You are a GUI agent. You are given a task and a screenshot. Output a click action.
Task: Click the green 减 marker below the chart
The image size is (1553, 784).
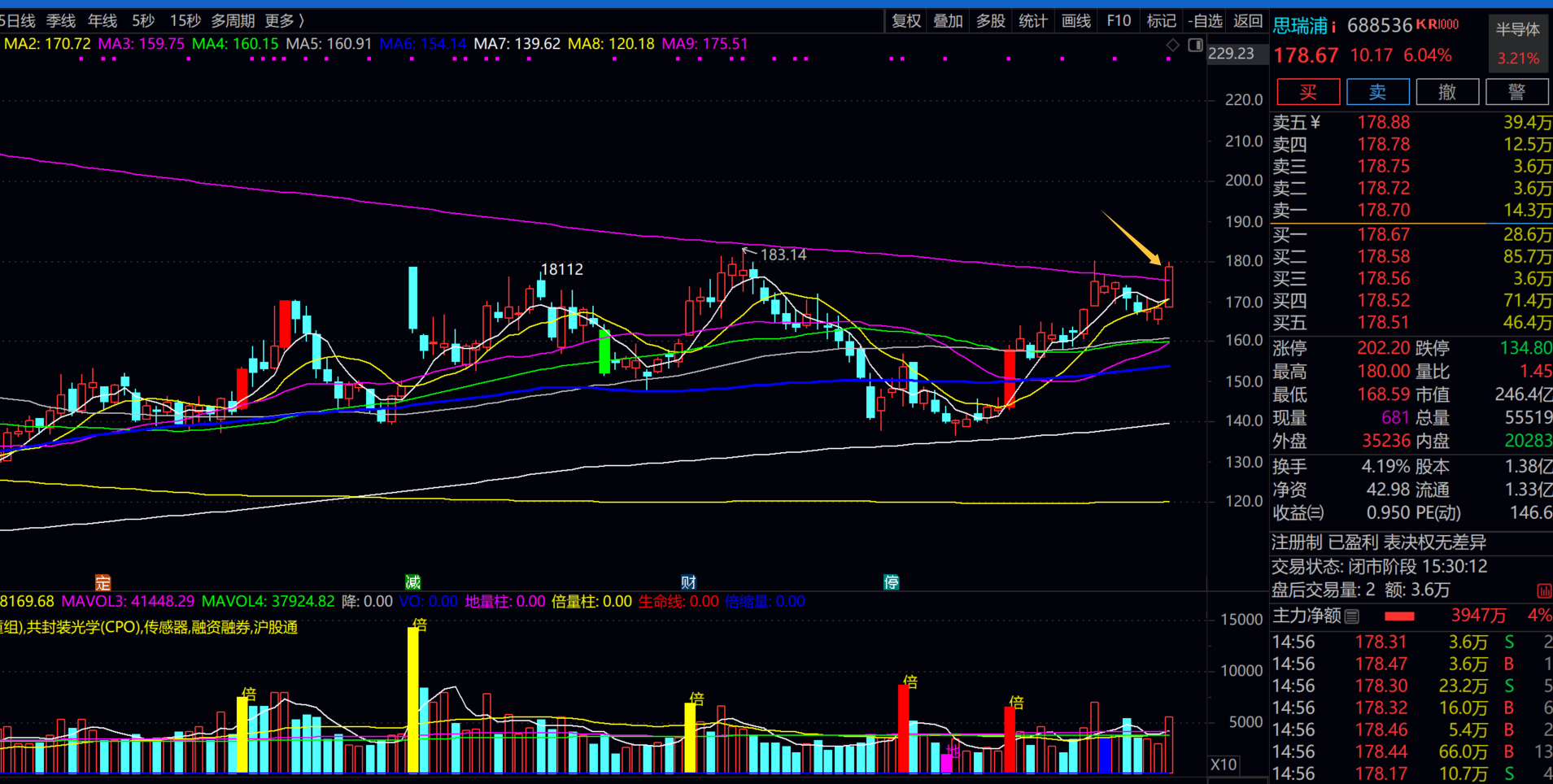click(x=413, y=582)
